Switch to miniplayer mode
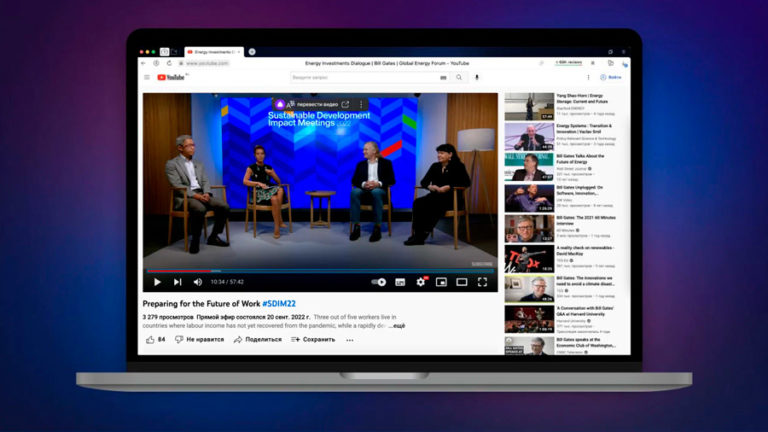Image resolution: width=768 pixels, height=432 pixels. pyautogui.click(x=441, y=282)
